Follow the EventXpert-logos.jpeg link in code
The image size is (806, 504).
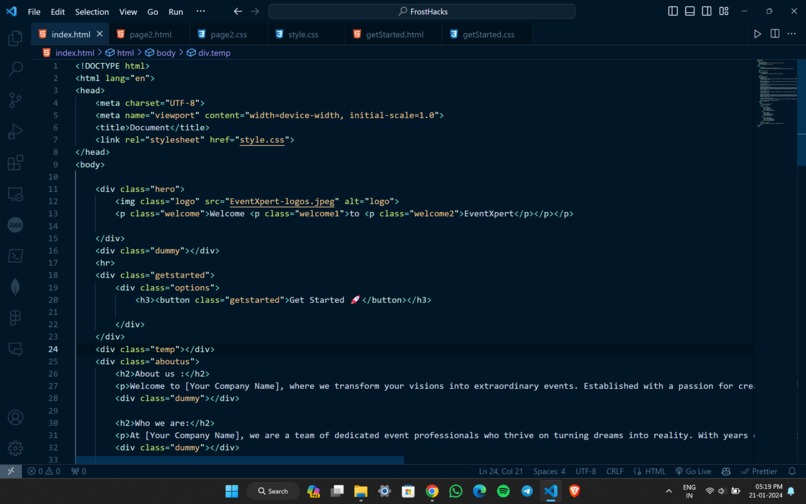pyautogui.click(x=282, y=202)
